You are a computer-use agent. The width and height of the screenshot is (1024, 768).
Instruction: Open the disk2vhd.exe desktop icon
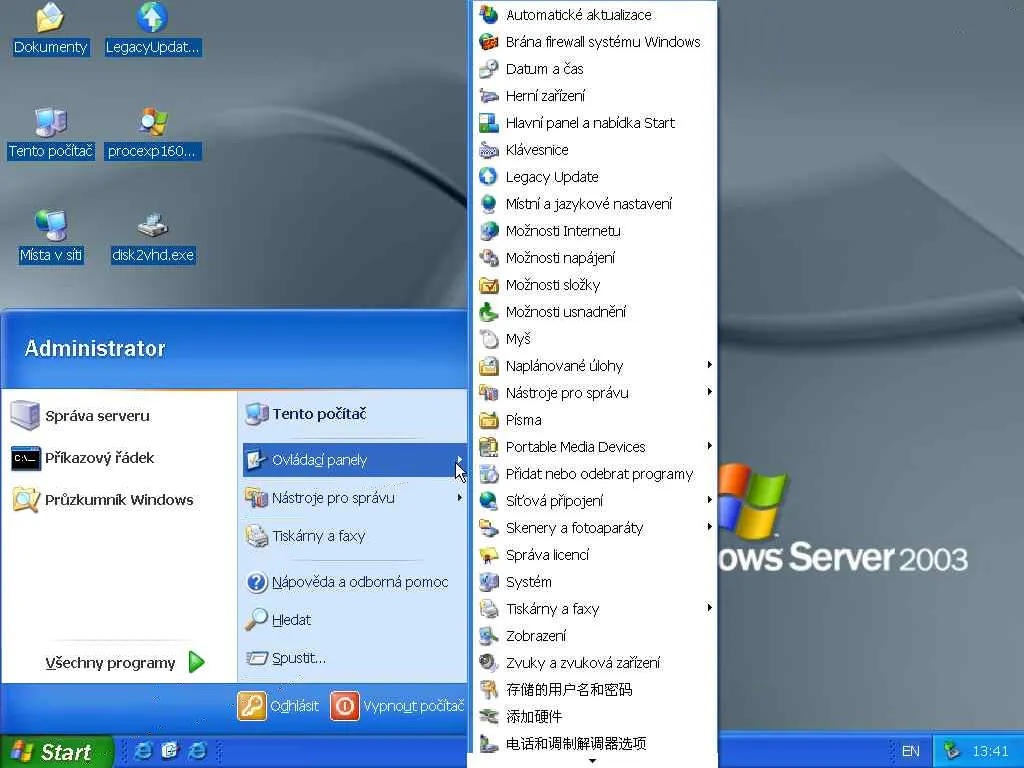click(152, 225)
